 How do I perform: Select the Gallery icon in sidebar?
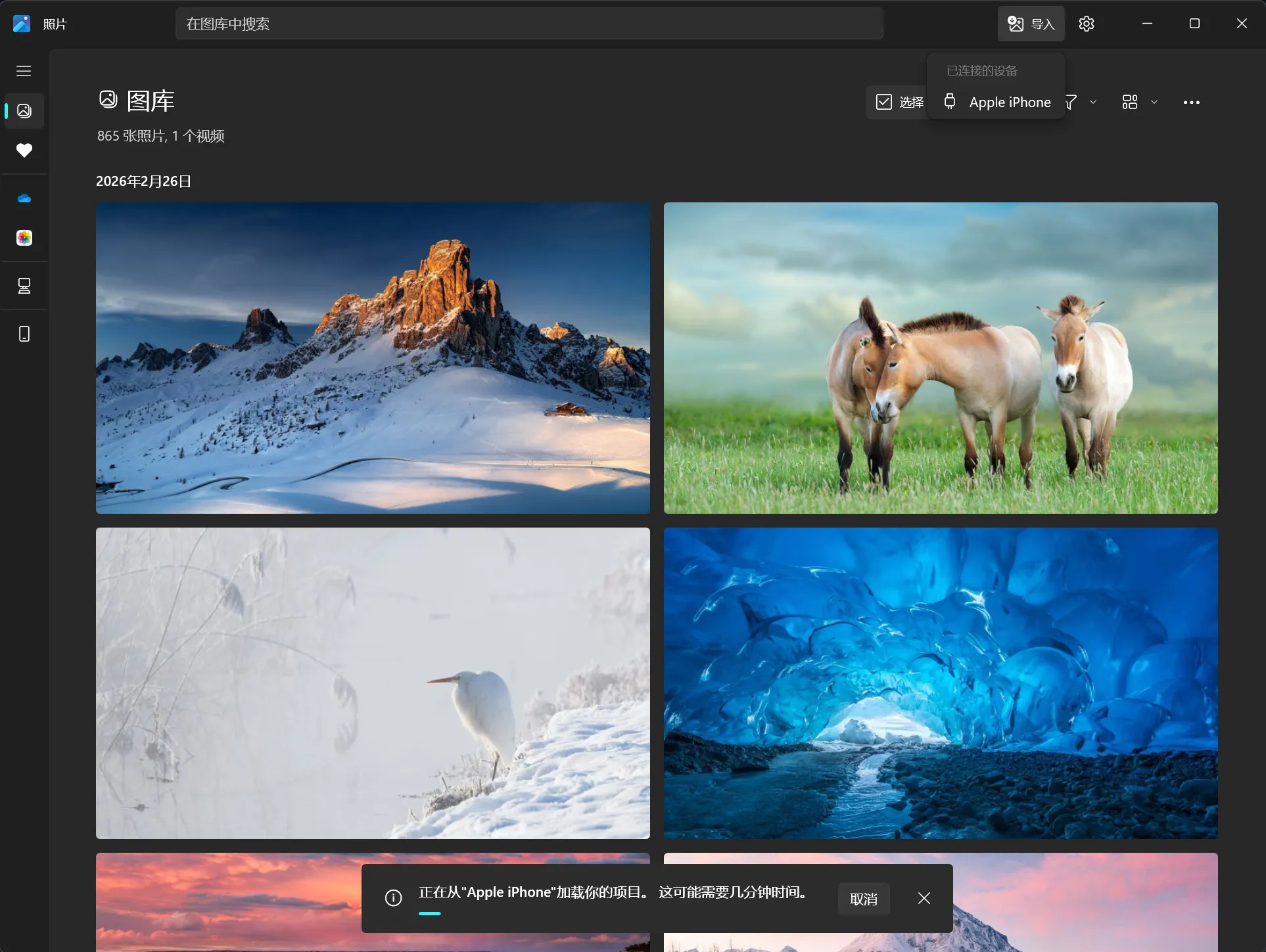click(24, 111)
